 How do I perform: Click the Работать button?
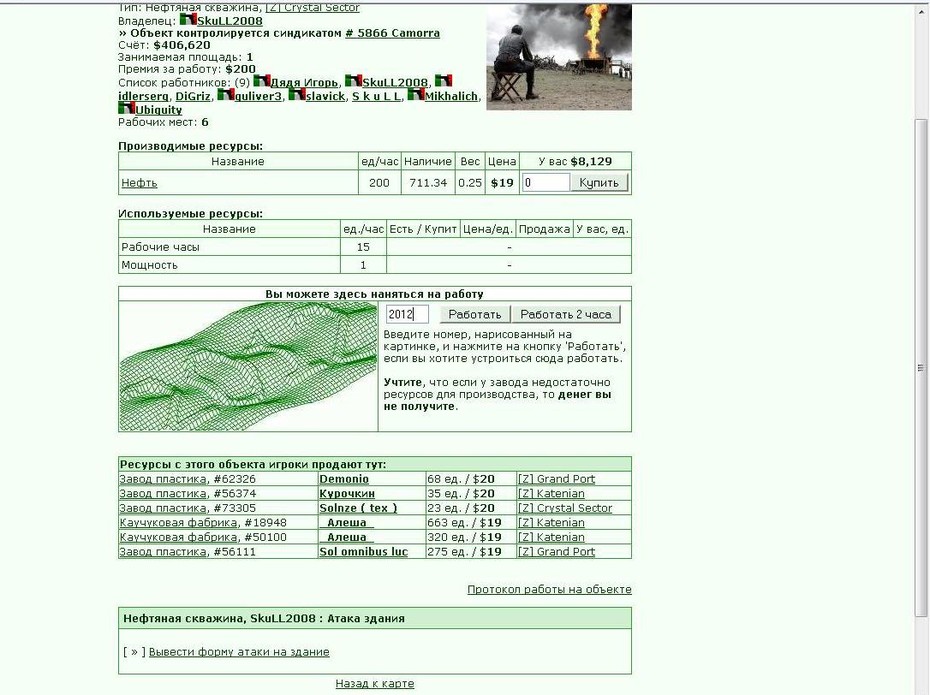[x=474, y=314]
